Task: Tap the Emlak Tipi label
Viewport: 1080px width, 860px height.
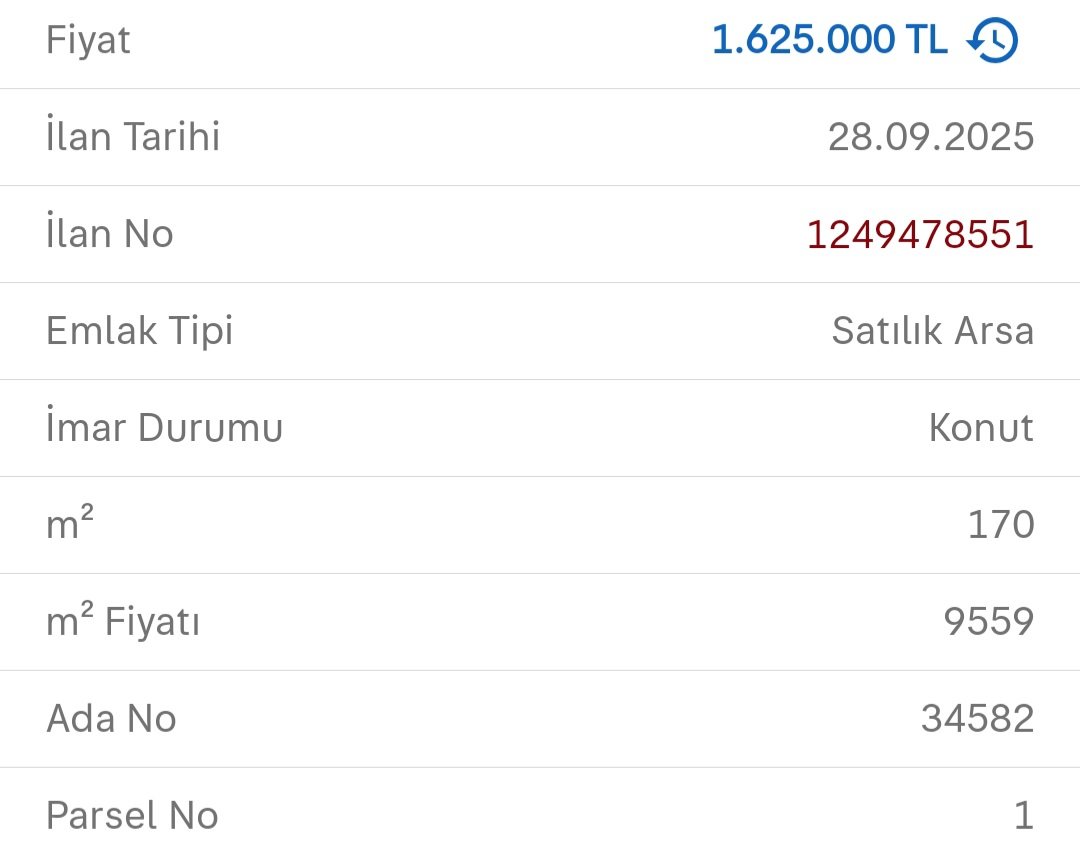Action: coord(140,331)
